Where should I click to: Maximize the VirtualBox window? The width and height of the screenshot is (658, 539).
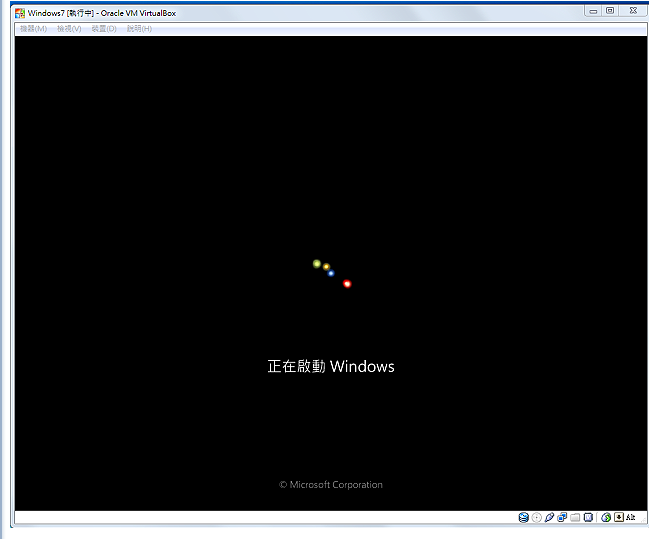[x=610, y=11]
